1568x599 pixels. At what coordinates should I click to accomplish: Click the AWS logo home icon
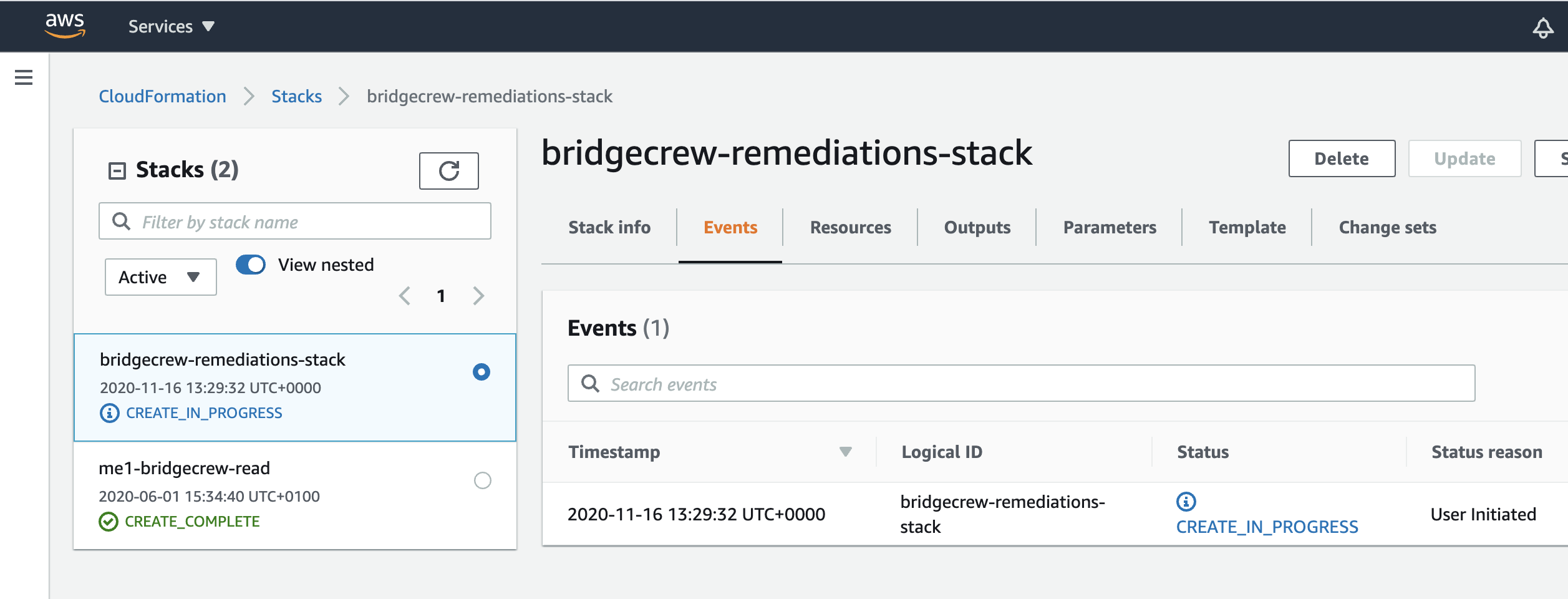pyautogui.click(x=65, y=26)
